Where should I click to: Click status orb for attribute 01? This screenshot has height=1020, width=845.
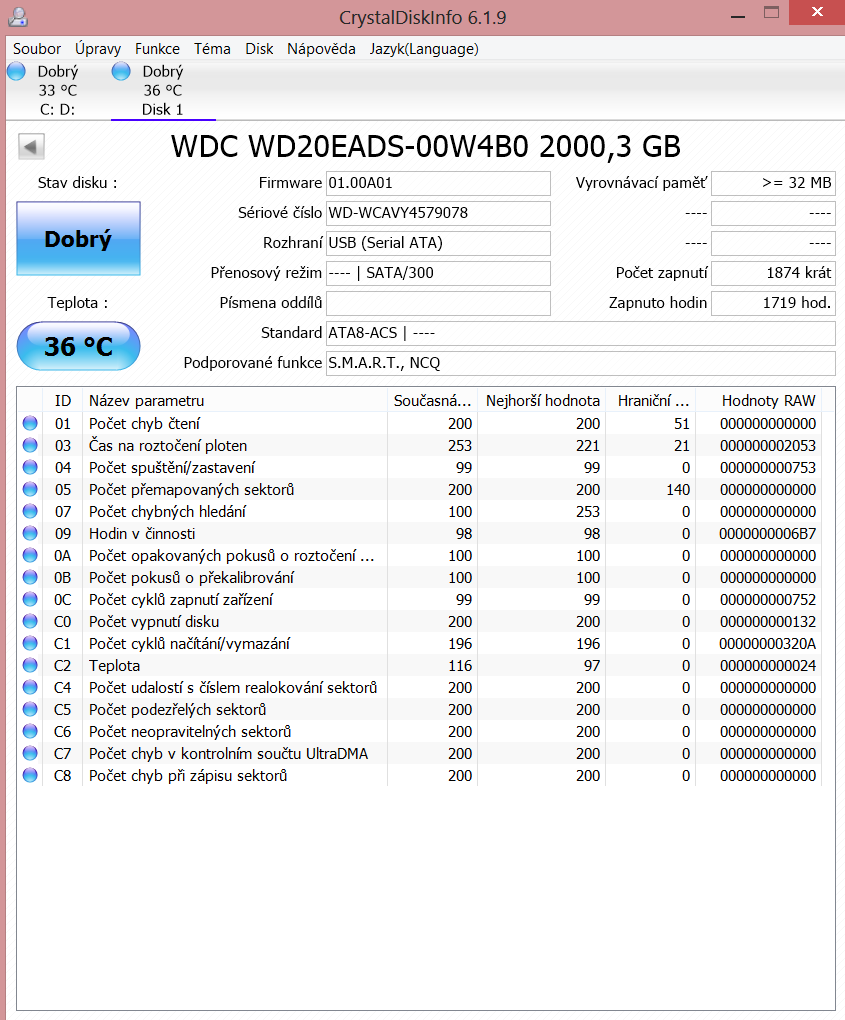(30, 423)
